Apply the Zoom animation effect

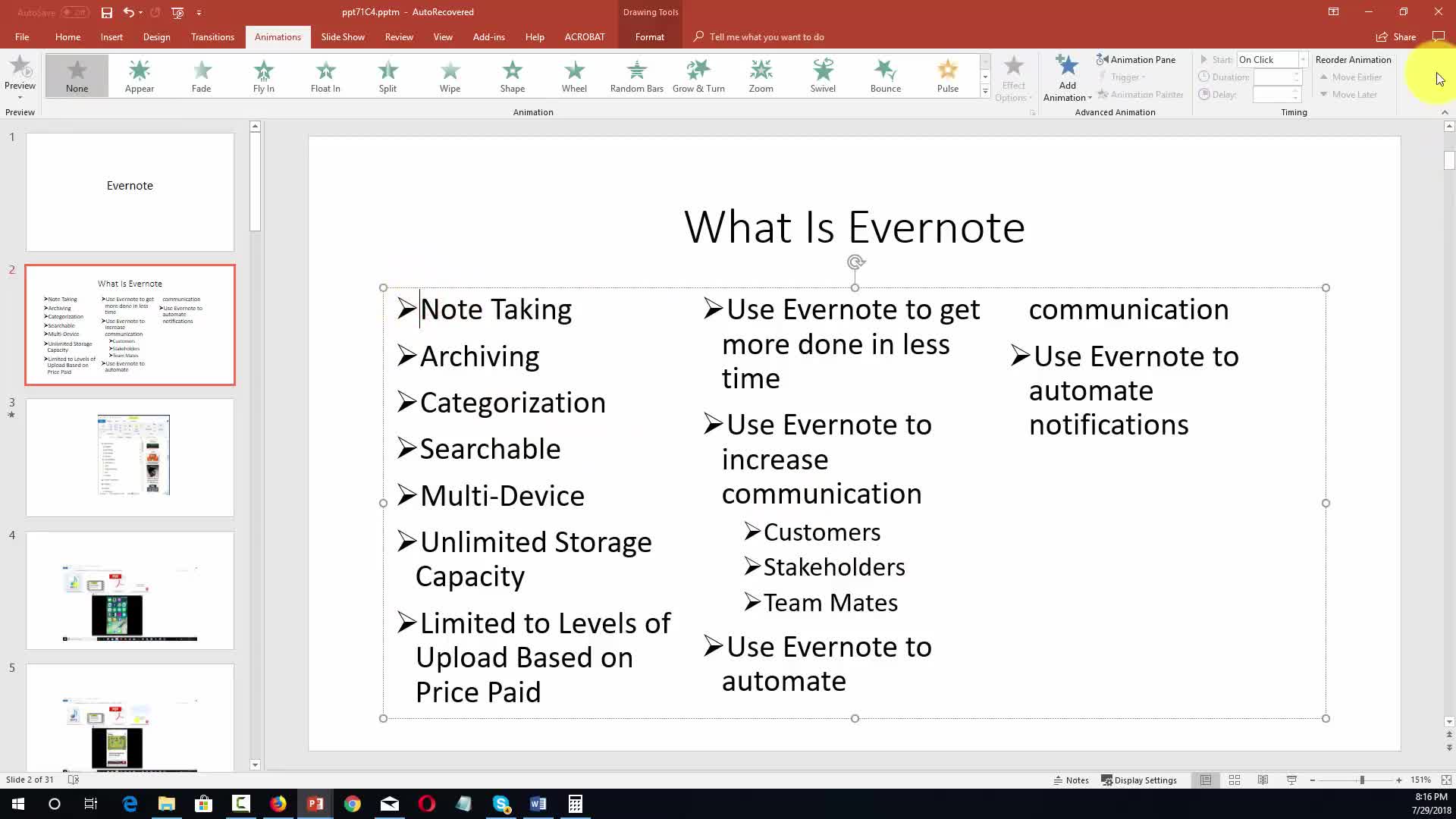click(761, 76)
